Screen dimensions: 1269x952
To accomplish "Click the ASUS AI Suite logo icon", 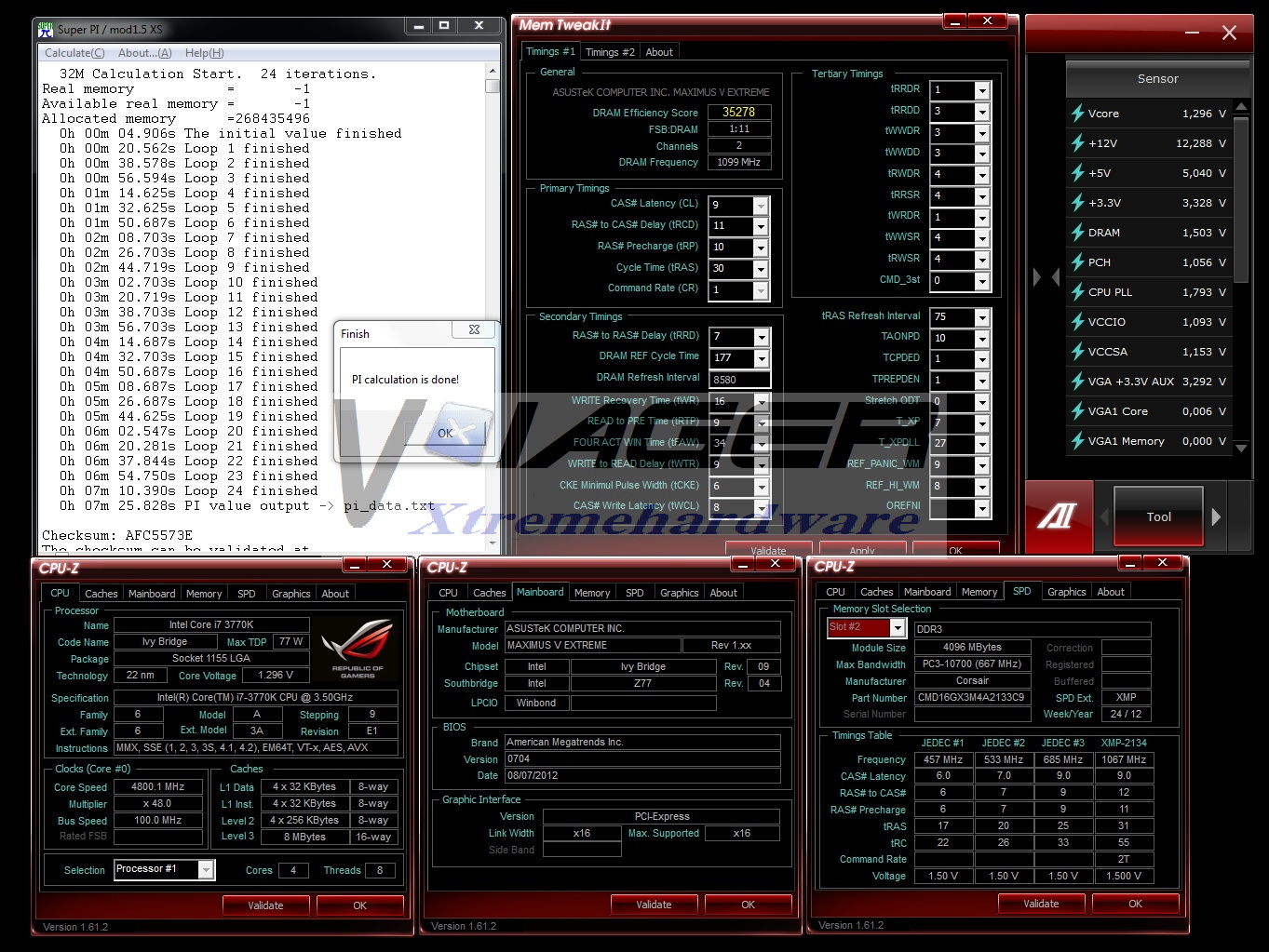I will click(1057, 516).
